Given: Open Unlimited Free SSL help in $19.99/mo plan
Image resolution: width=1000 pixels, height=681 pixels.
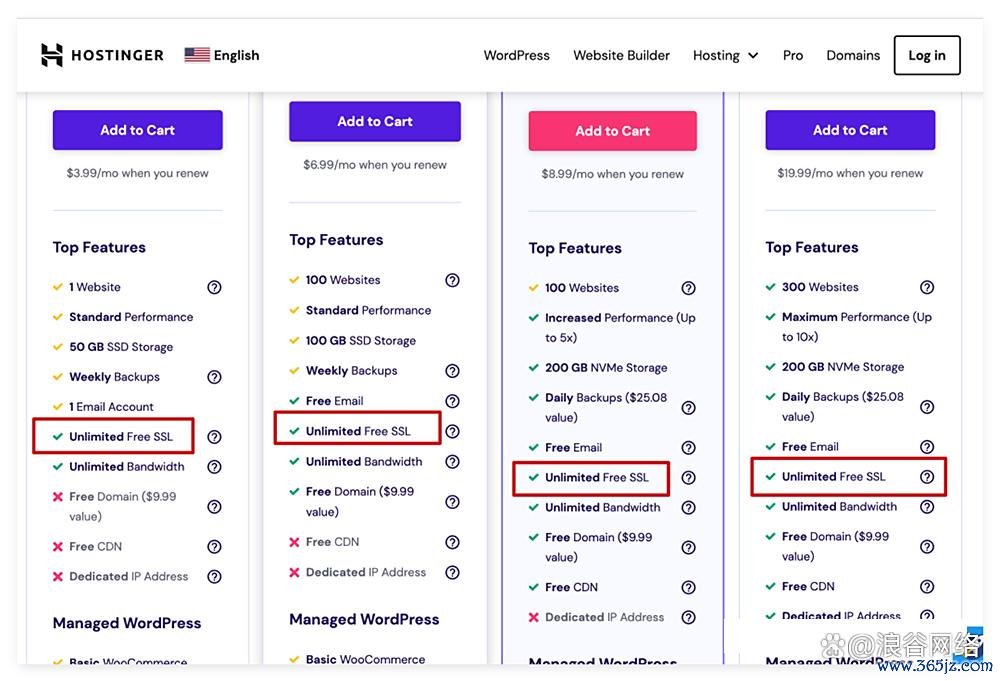Looking at the screenshot, I should coord(927,477).
